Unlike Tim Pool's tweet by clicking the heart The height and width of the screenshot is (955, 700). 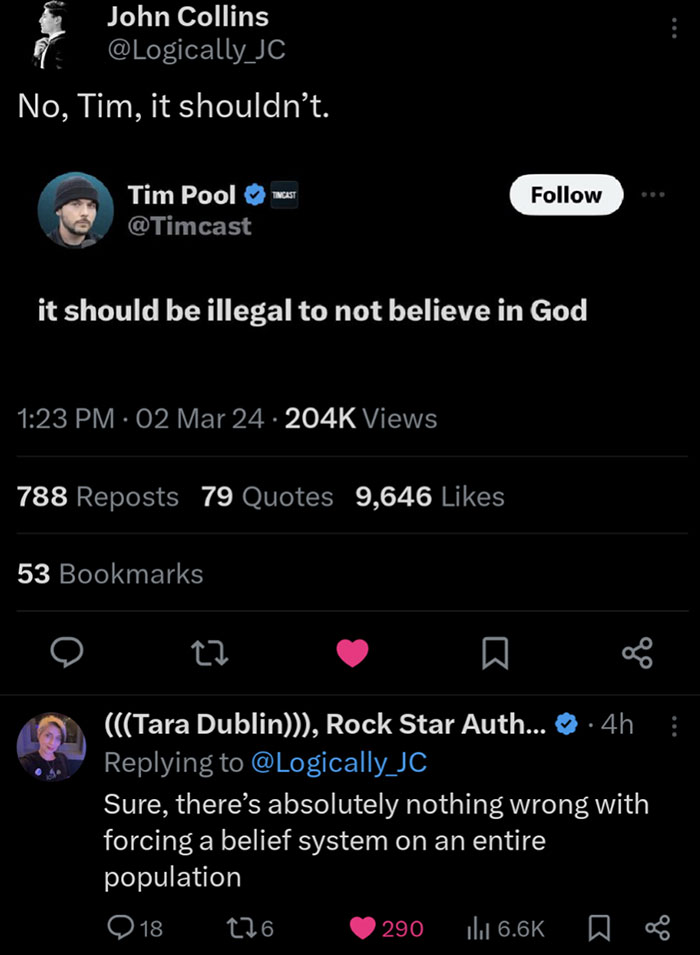pos(352,653)
